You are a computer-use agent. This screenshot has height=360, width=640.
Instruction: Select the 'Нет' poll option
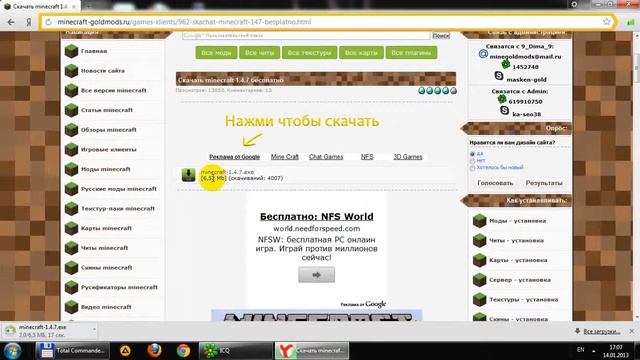[472, 161]
